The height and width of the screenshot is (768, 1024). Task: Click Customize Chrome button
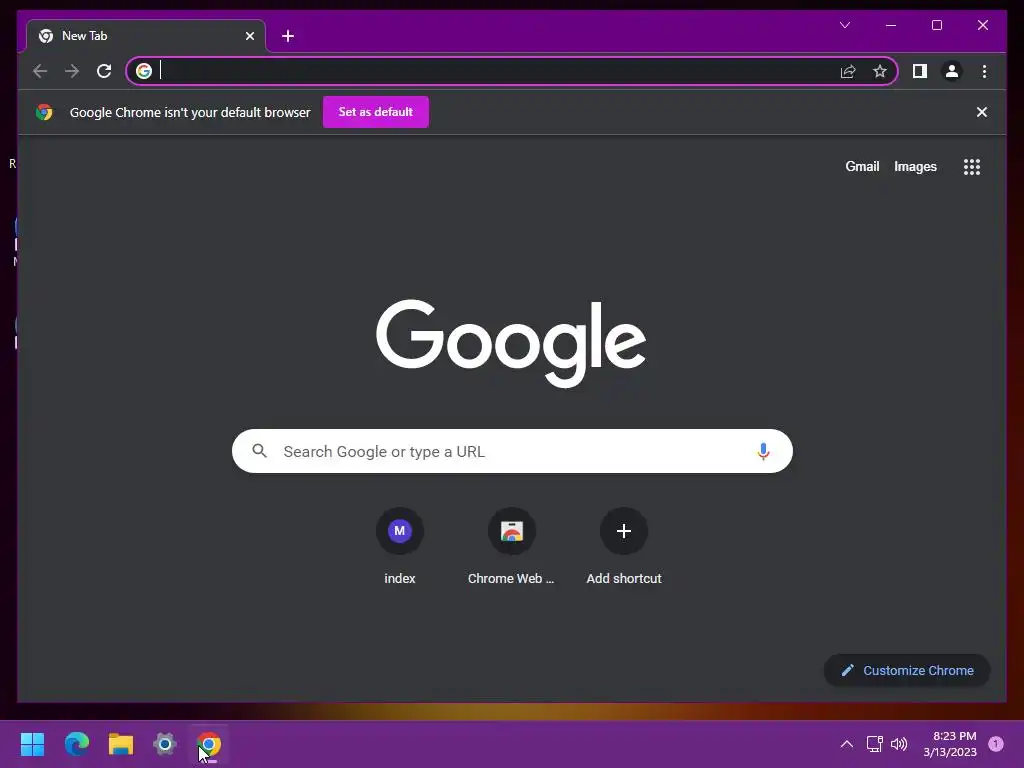click(907, 671)
